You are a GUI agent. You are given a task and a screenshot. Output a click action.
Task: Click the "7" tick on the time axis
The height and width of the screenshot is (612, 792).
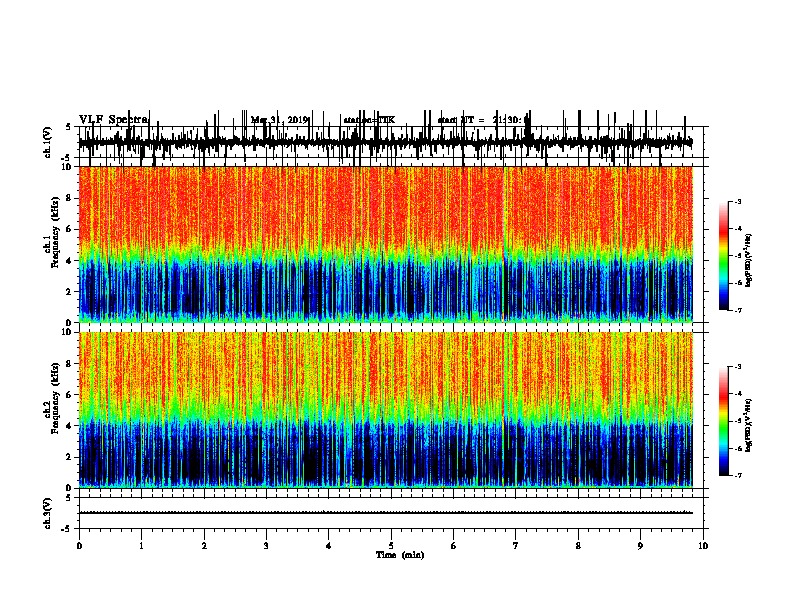coord(516,546)
